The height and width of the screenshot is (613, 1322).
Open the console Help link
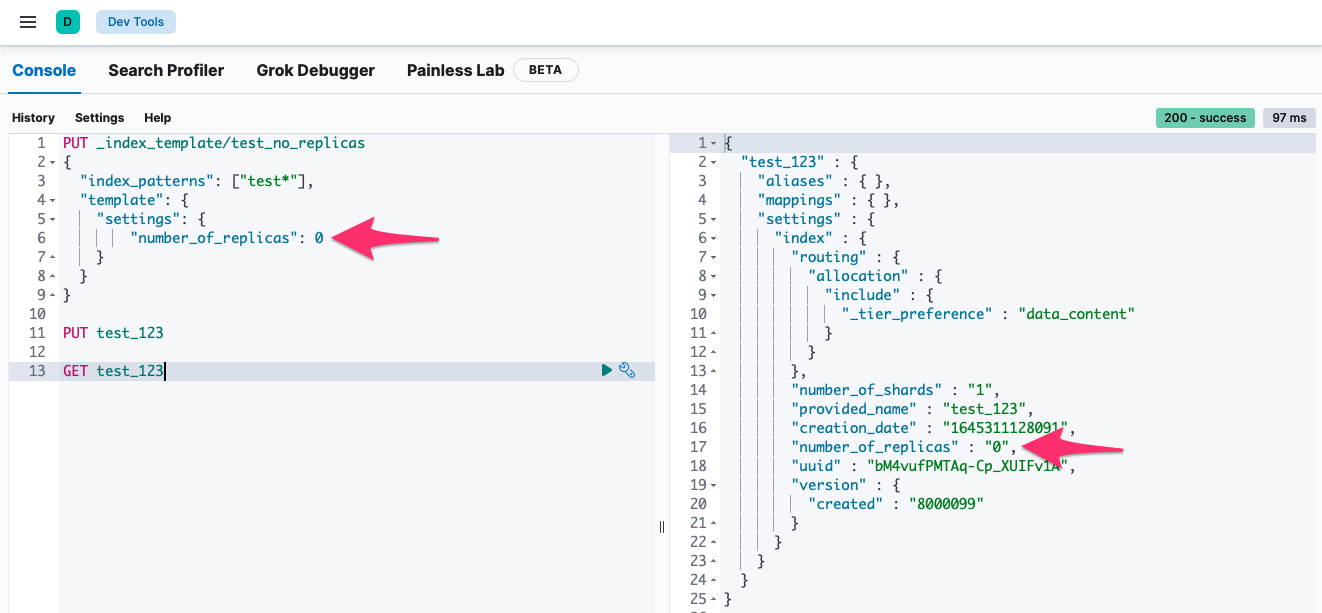(x=157, y=118)
